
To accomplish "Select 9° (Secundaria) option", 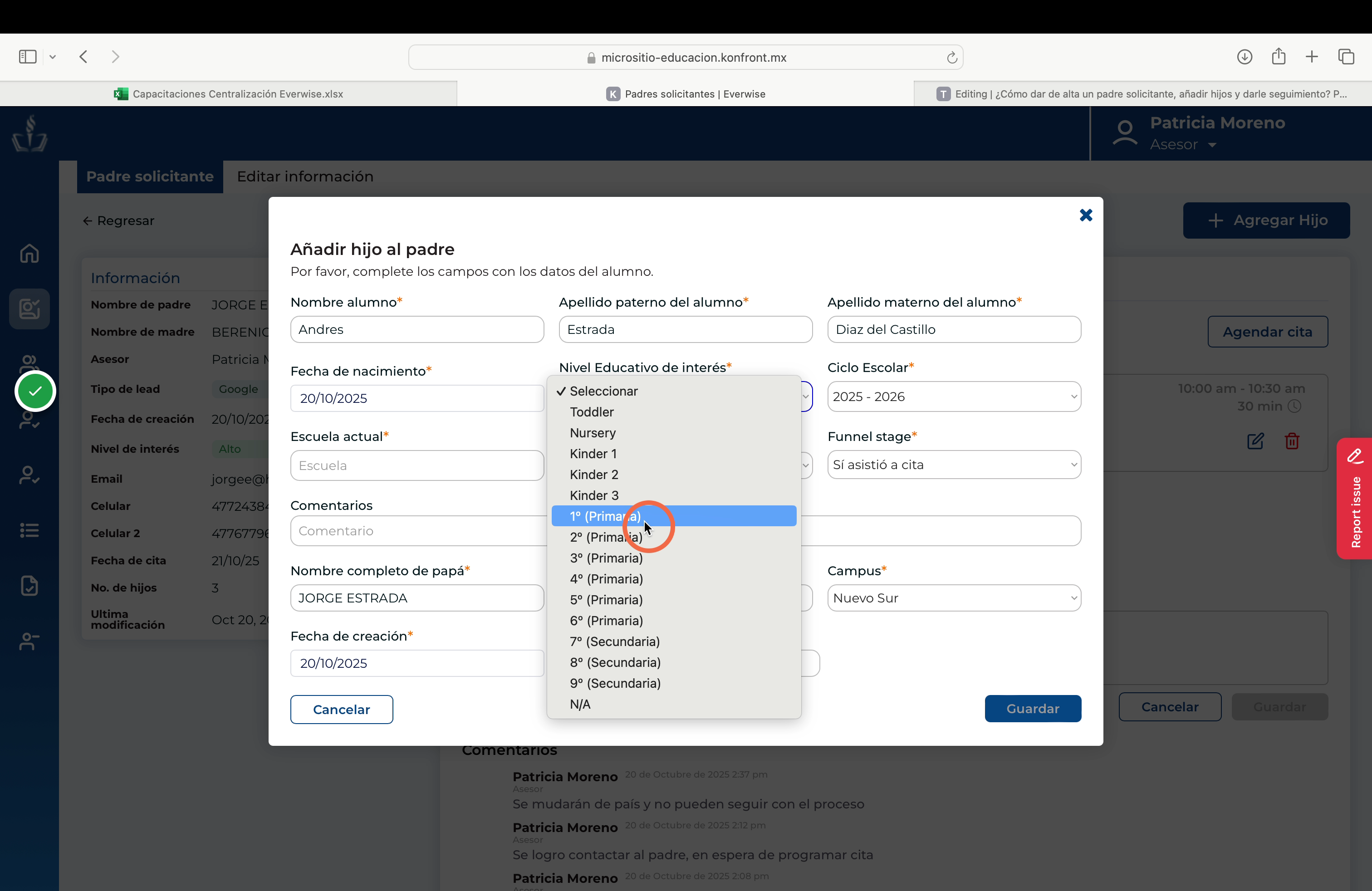I will pyautogui.click(x=674, y=684).
